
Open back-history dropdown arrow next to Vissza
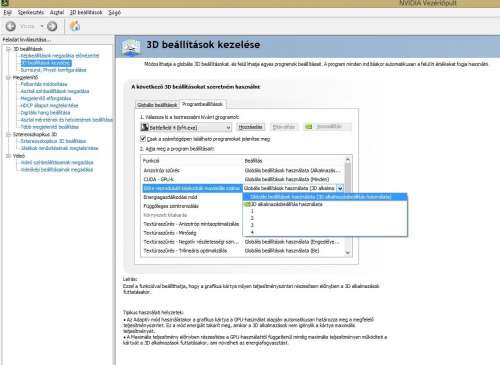tap(42, 26)
